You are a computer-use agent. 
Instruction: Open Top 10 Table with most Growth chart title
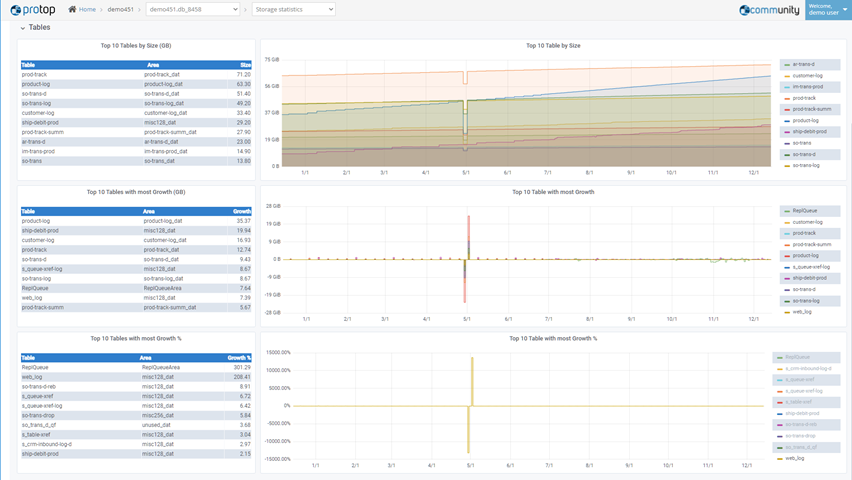click(553, 192)
